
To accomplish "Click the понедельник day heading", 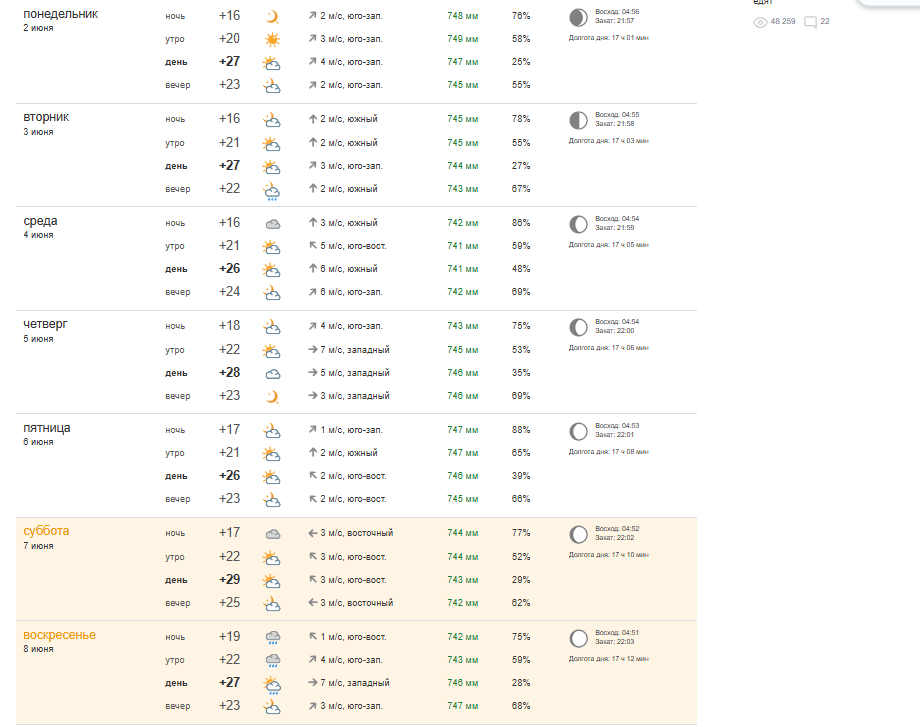I will click(x=60, y=14).
